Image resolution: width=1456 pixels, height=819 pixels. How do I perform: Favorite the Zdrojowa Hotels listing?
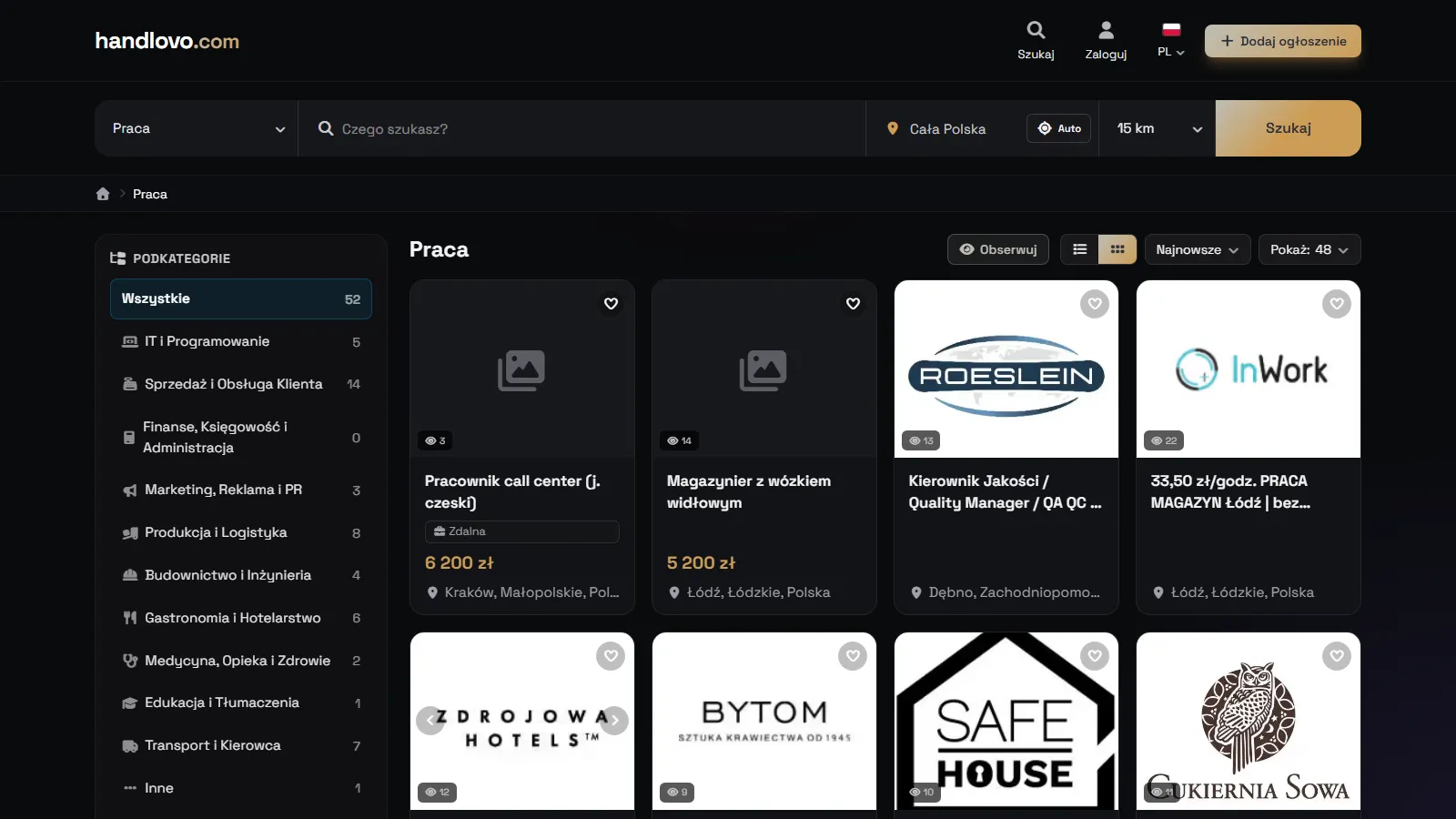[x=611, y=656]
